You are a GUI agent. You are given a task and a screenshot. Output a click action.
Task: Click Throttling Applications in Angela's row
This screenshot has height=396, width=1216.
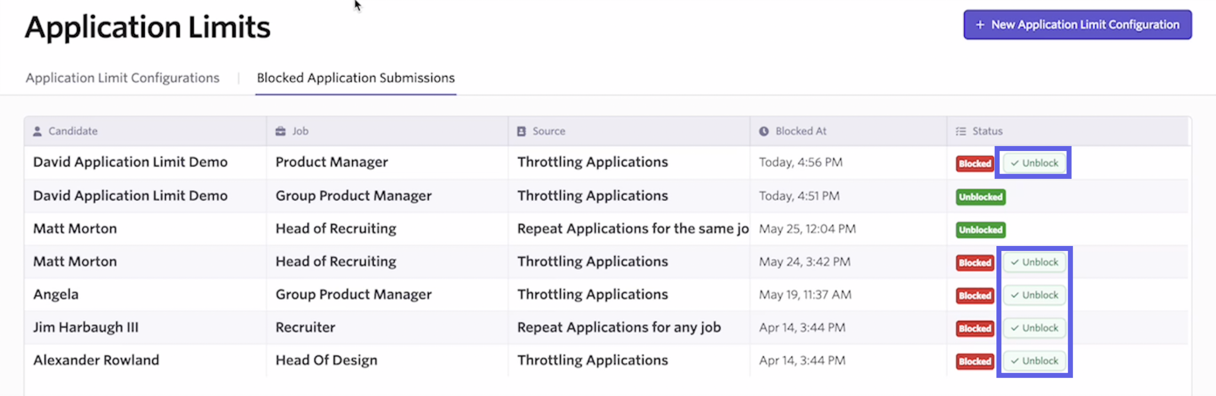click(x=592, y=295)
